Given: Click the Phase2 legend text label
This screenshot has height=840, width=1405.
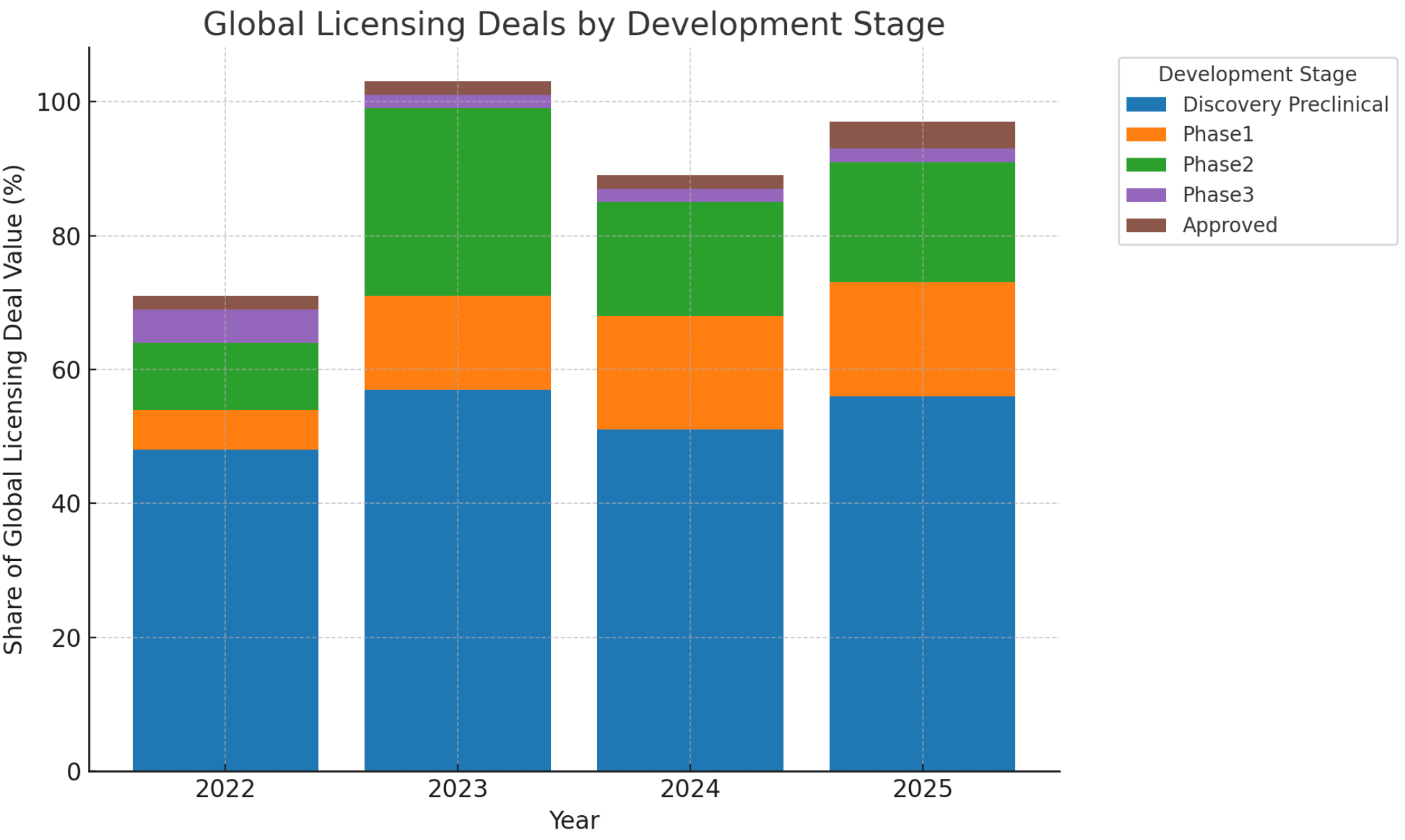Looking at the screenshot, I should pos(1217,164).
